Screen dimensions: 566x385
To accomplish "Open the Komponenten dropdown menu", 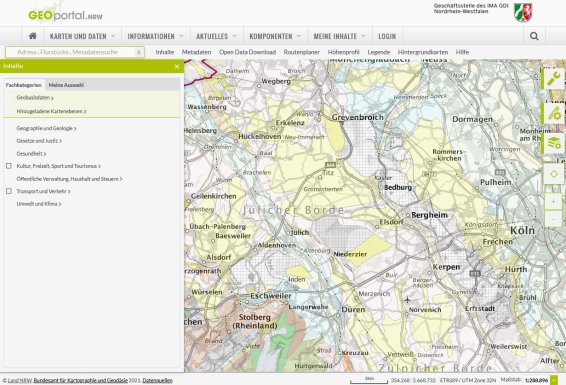I will tap(275, 36).
